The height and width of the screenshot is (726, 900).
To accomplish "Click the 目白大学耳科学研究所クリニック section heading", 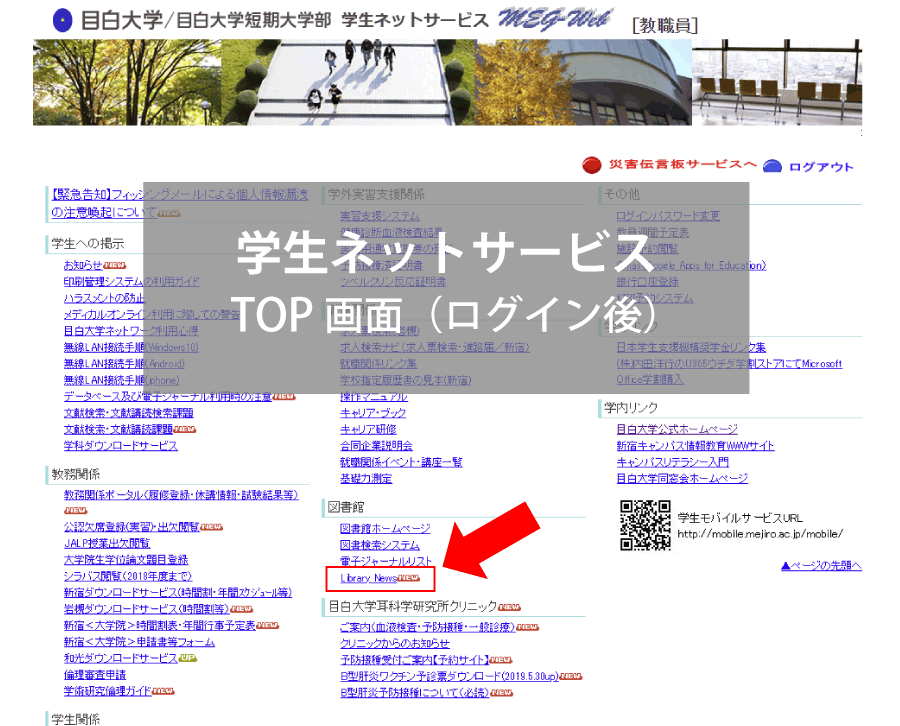I will (x=413, y=606).
